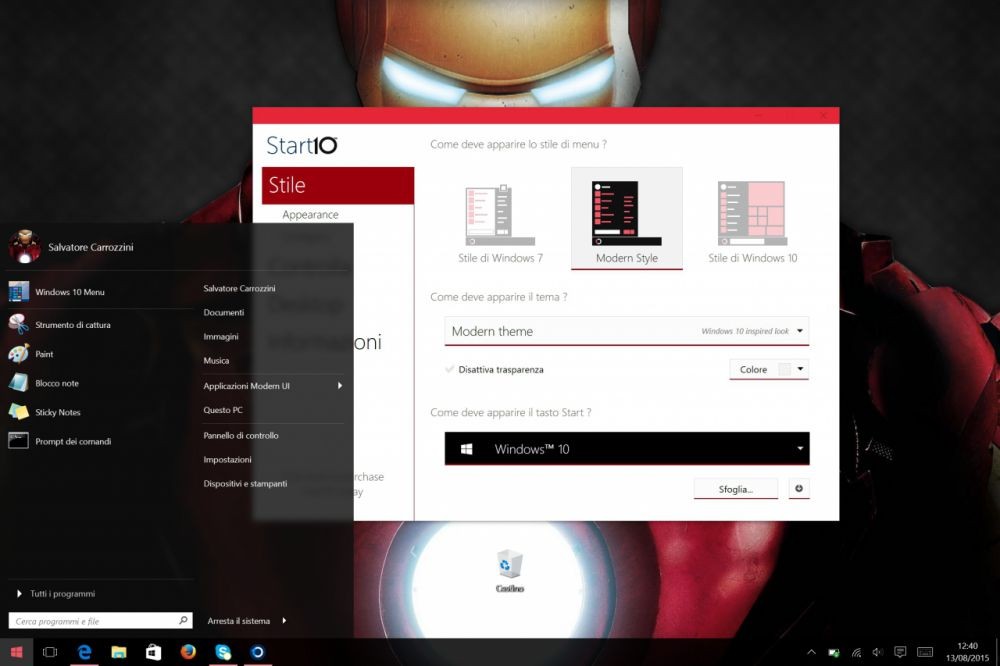Expand the Applicazioni Modern UI submenu
This screenshot has width=1000, height=666.
point(273,386)
